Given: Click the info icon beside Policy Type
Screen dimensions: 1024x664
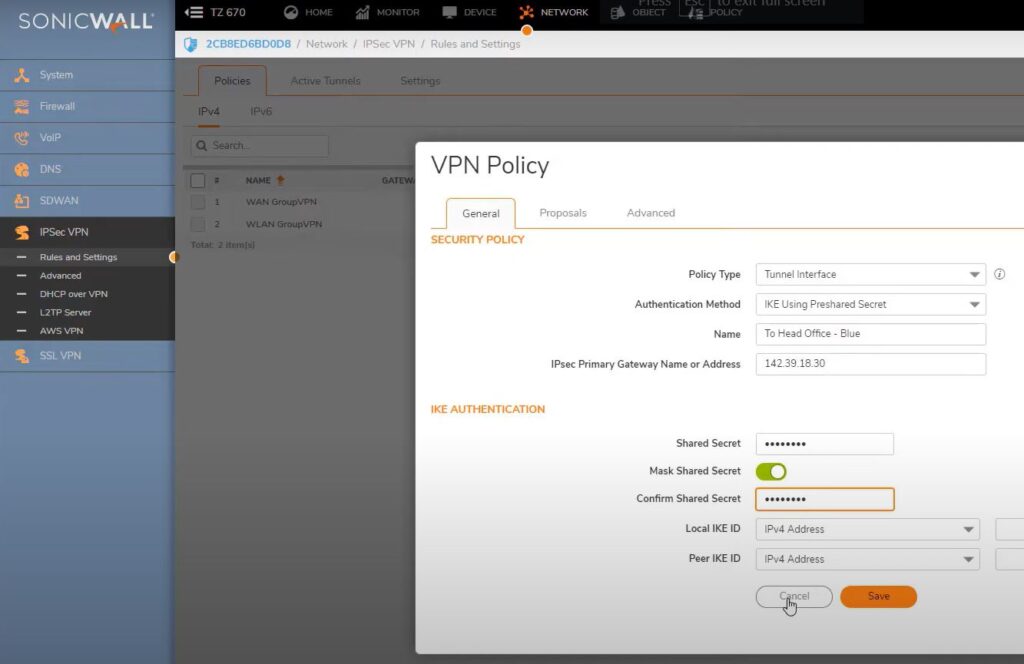Looking at the screenshot, I should click(x=999, y=274).
